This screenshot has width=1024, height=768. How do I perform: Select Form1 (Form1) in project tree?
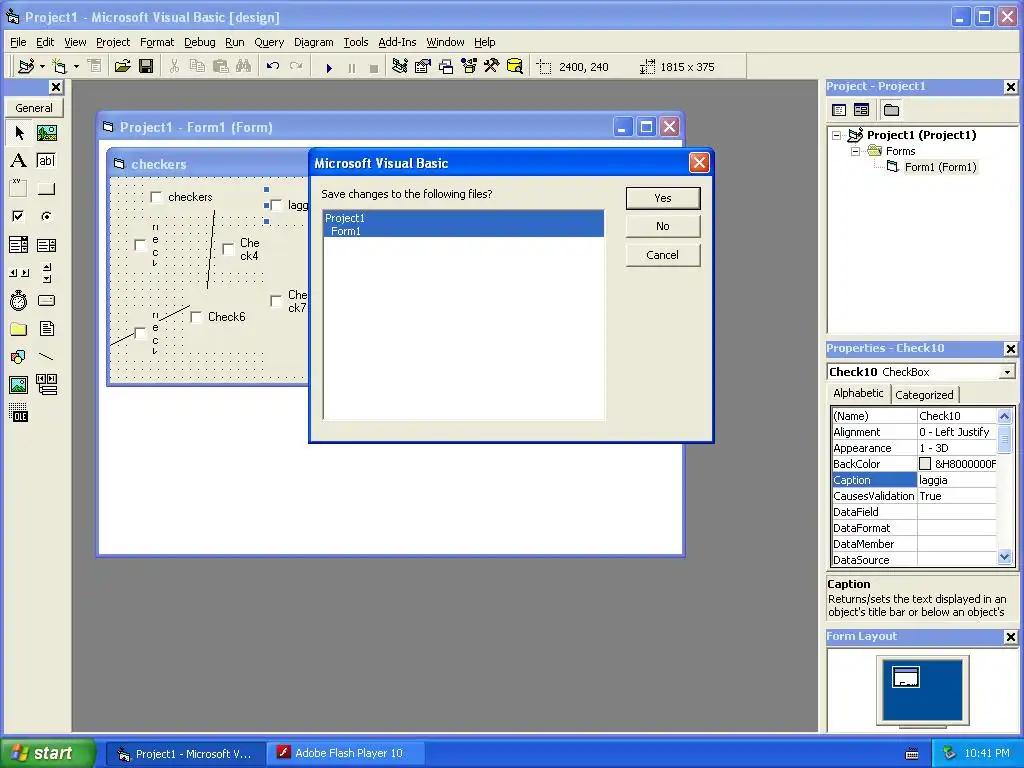click(x=940, y=167)
